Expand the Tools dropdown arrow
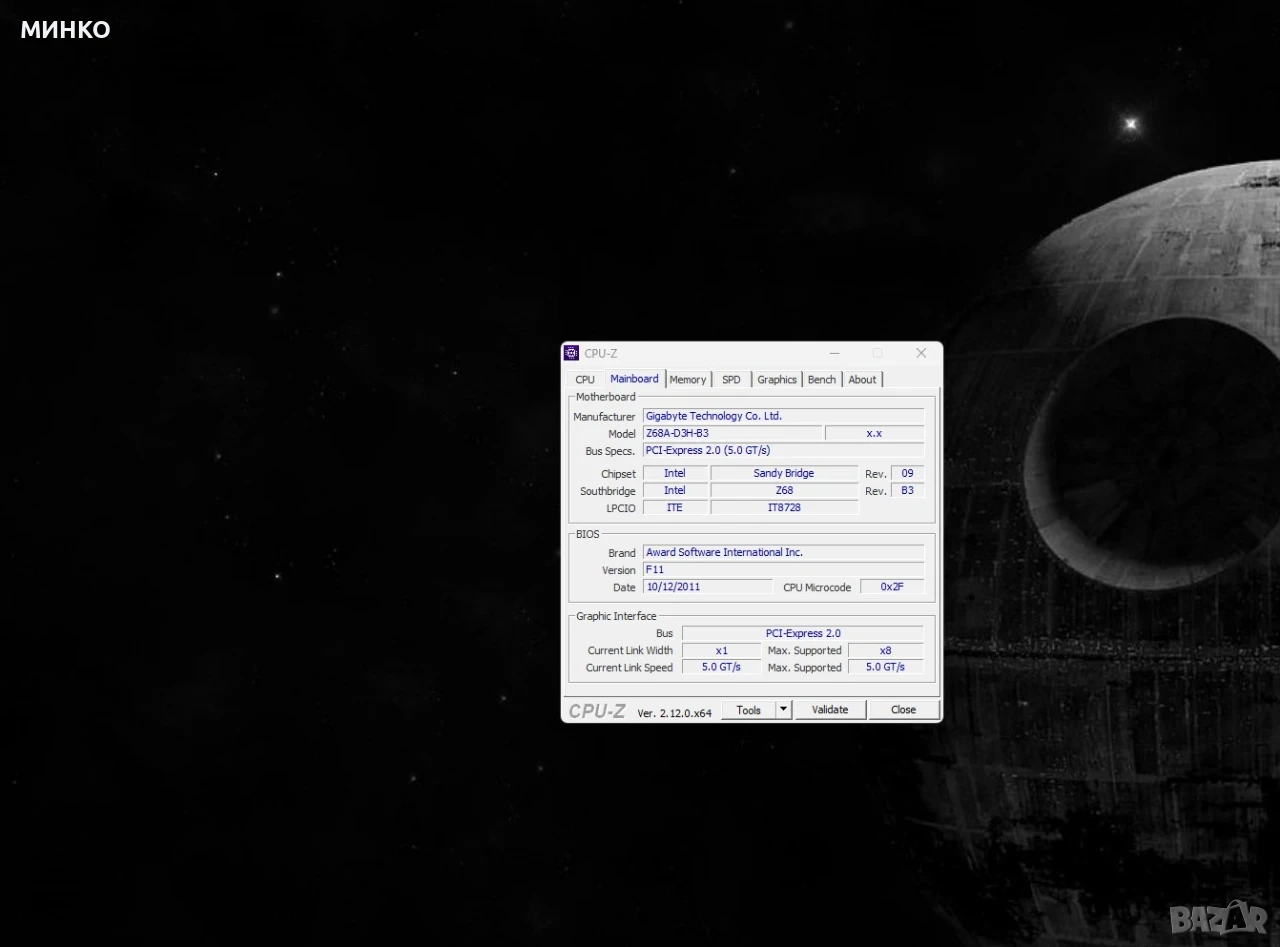Viewport: 1280px width, 947px height. [784, 710]
